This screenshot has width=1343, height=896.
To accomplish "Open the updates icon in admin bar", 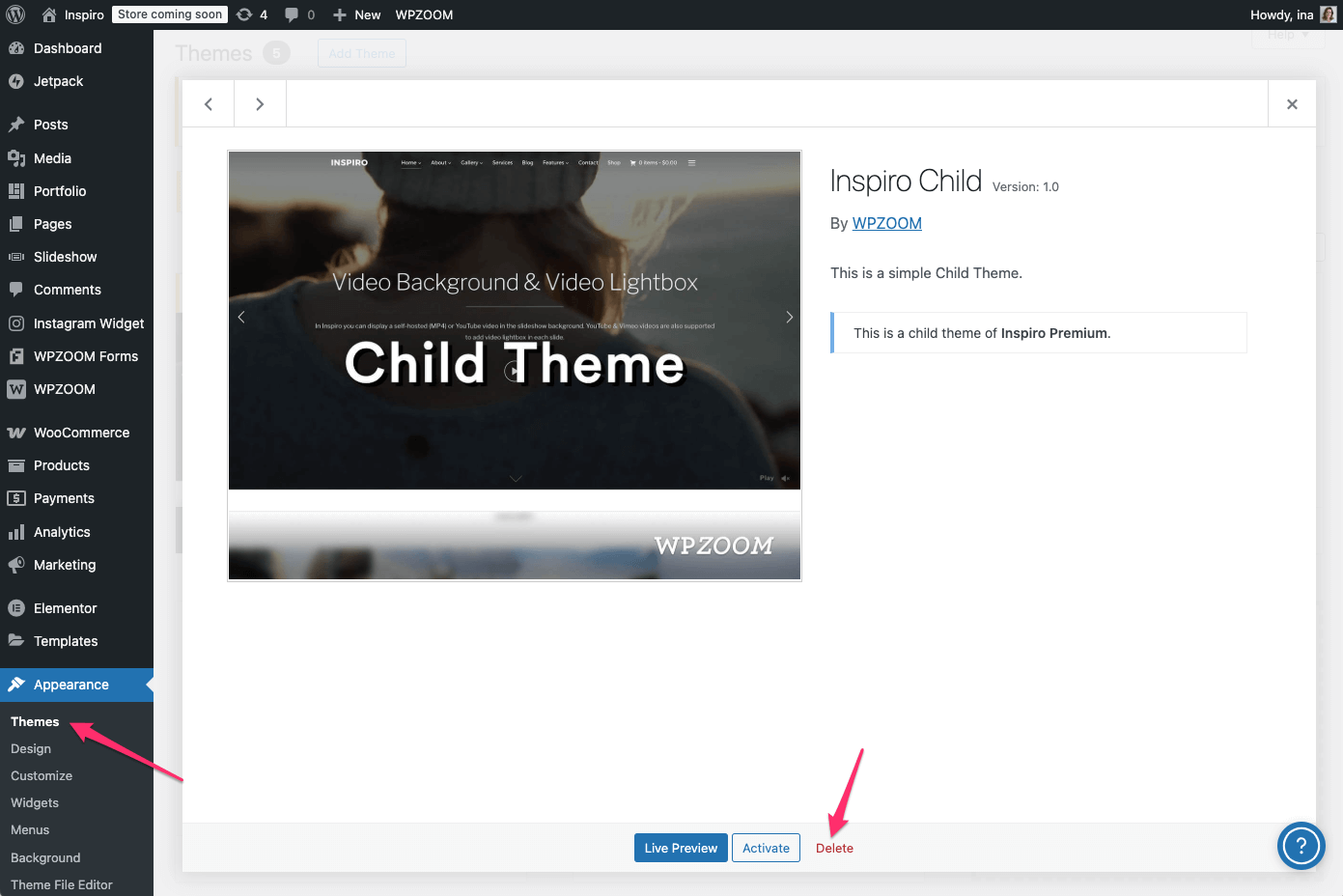I will point(245,14).
